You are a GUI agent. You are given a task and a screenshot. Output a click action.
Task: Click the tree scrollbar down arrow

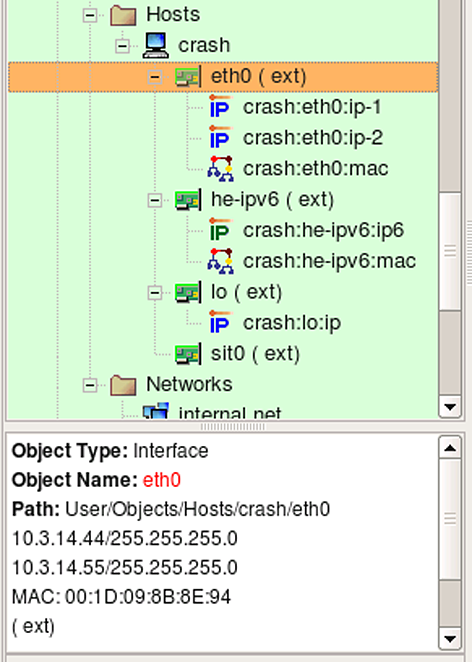point(450,407)
